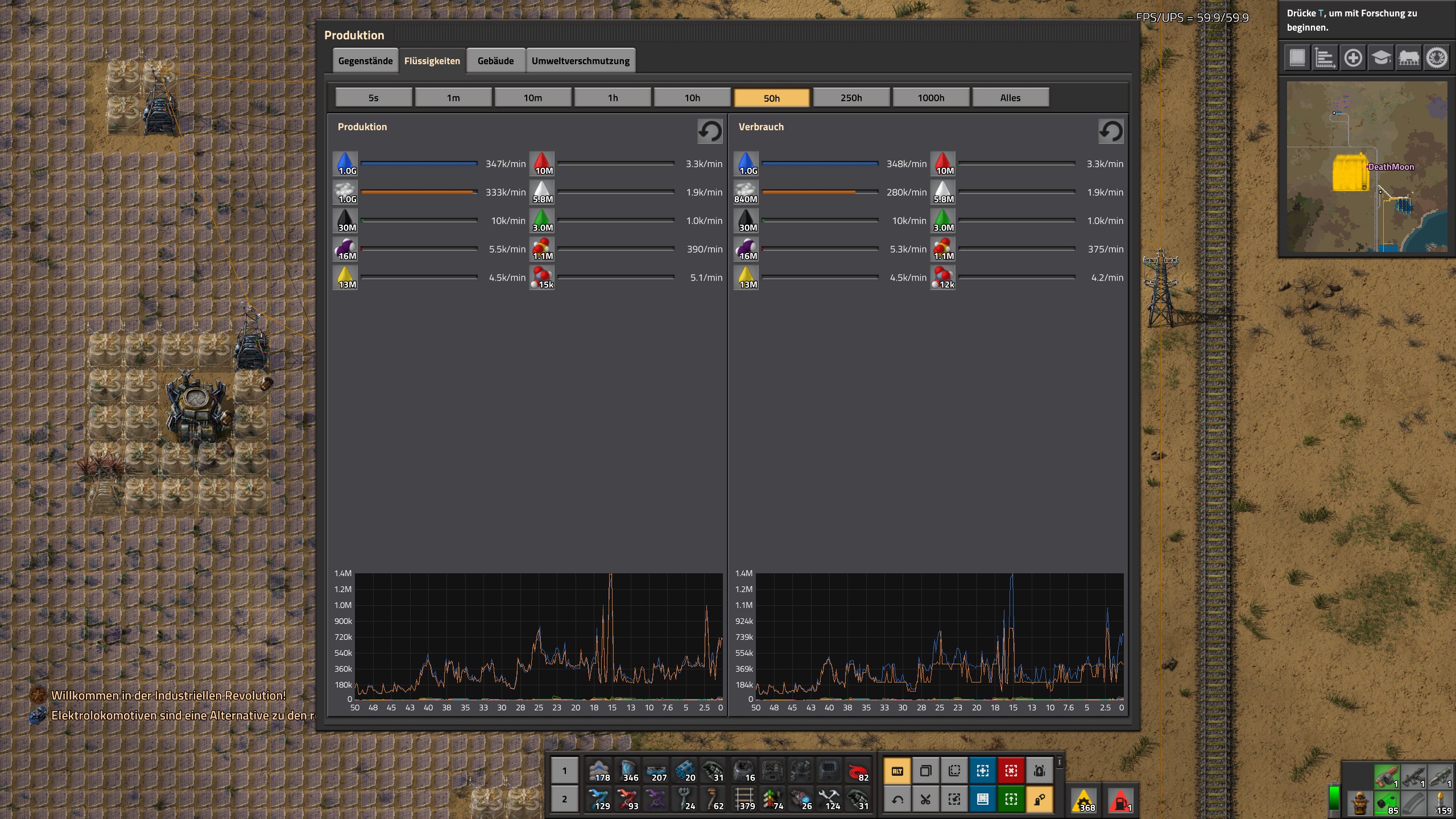
Task: Toggle the personal roboport shortcut
Action: coord(1040,771)
